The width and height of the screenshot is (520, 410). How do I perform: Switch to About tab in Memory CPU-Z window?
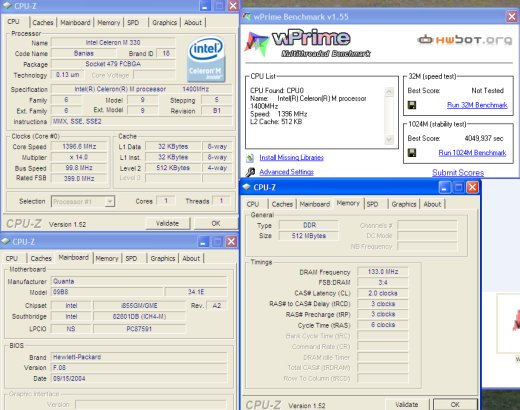(x=432, y=204)
